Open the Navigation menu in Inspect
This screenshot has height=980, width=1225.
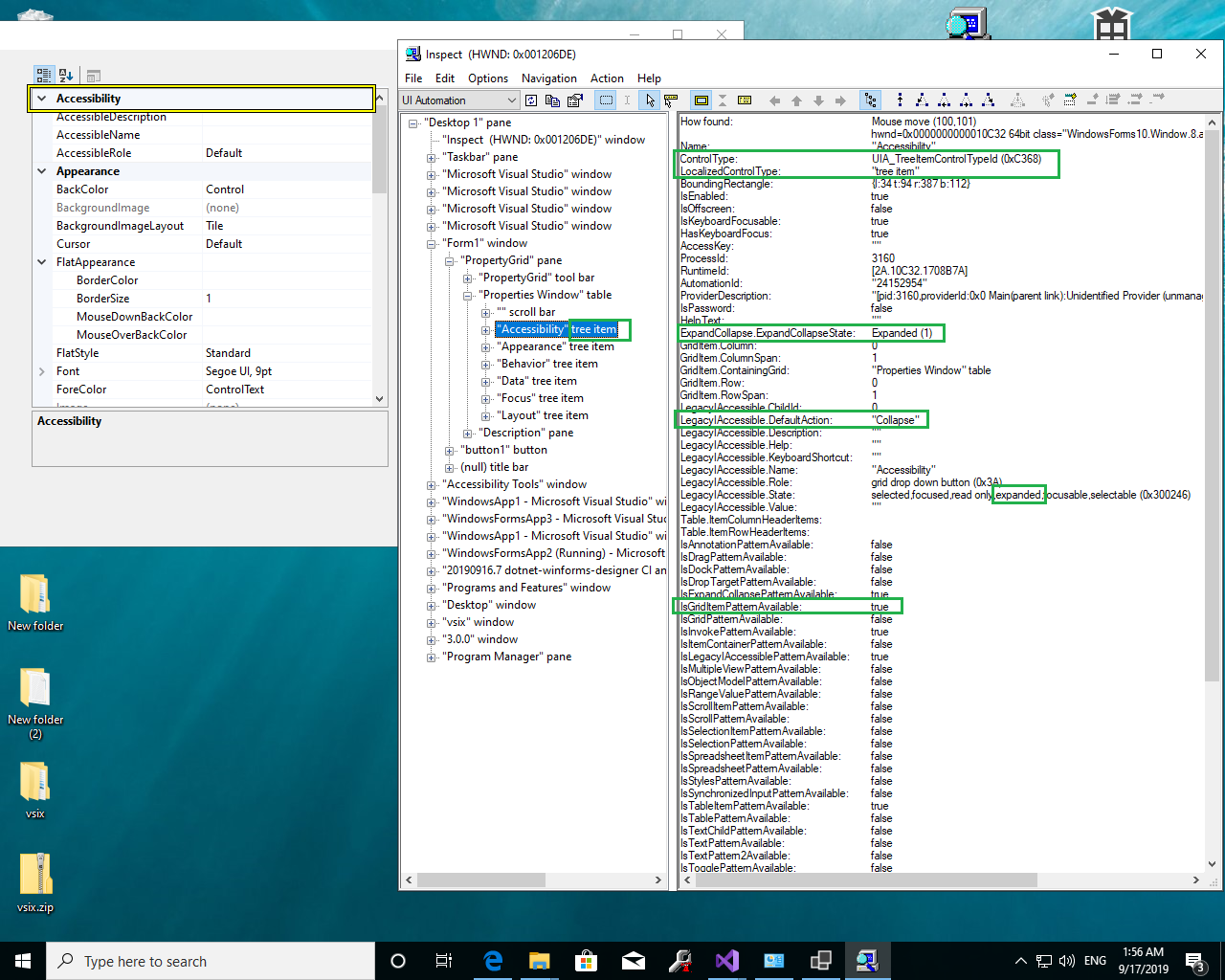click(549, 78)
